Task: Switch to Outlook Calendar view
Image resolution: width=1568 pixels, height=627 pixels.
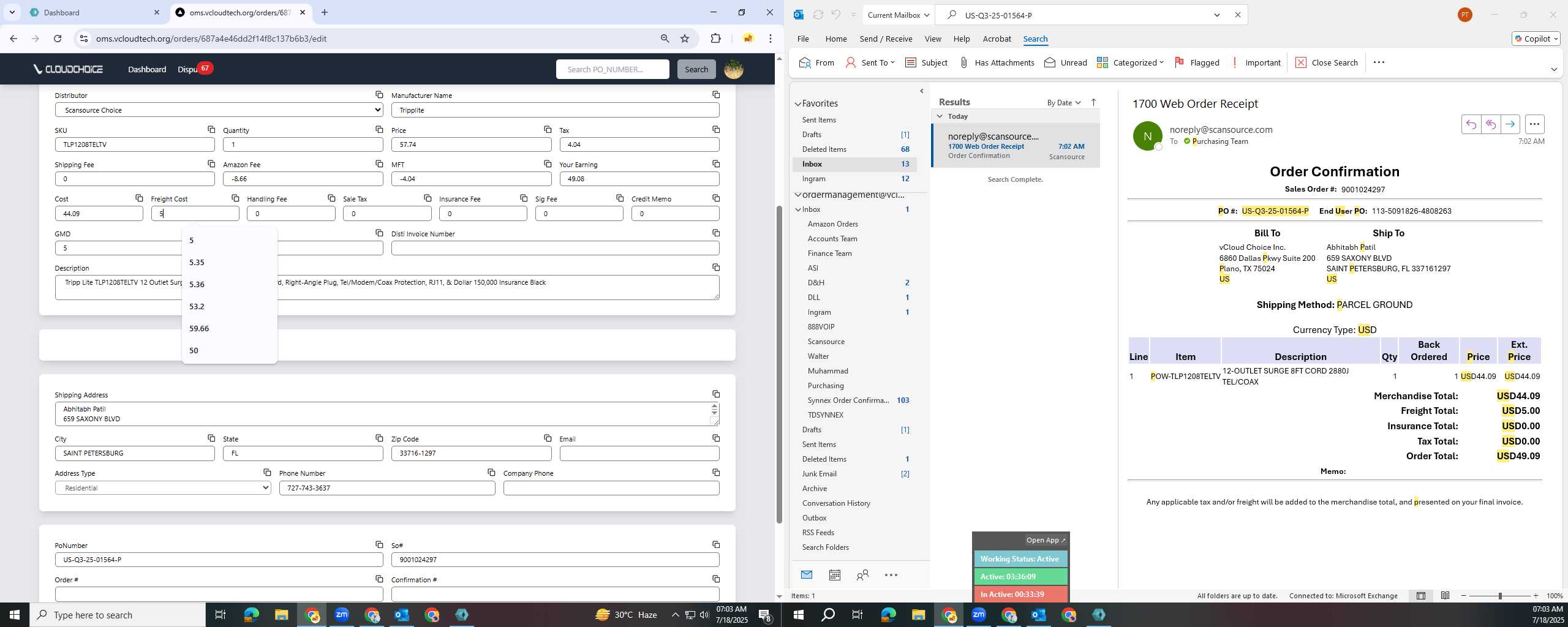Action: click(x=834, y=574)
